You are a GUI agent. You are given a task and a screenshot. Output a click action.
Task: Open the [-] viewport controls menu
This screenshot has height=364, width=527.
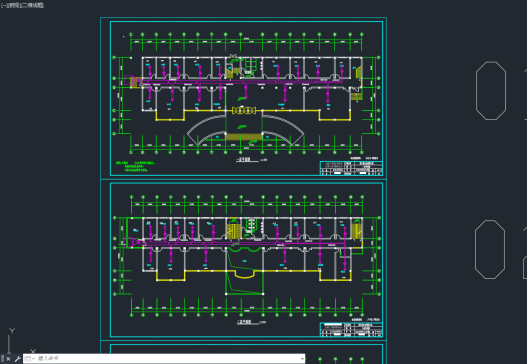3,5
